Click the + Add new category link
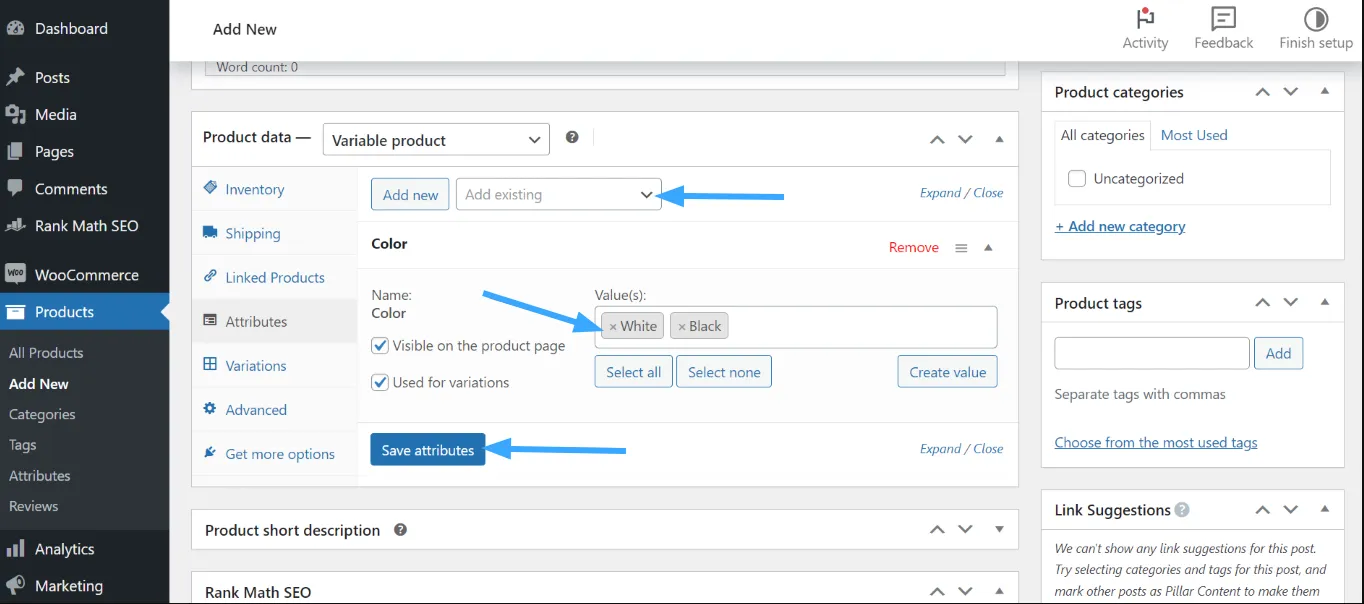Screen dimensions: 1364x604 tap(1120, 226)
